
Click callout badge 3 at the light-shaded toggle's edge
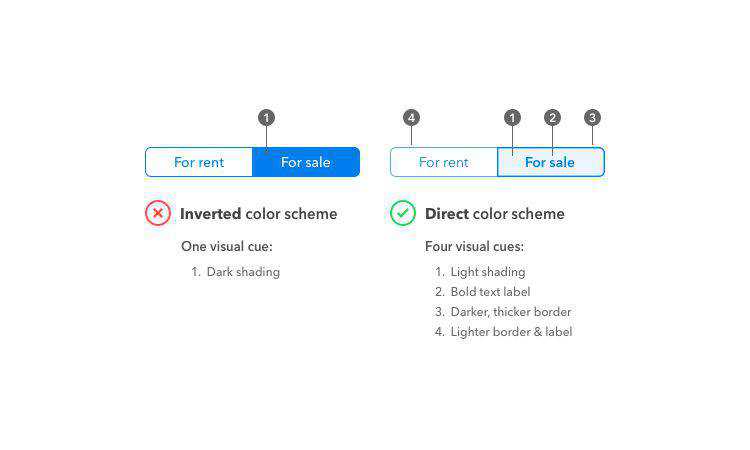pyautogui.click(x=592, y=118)
